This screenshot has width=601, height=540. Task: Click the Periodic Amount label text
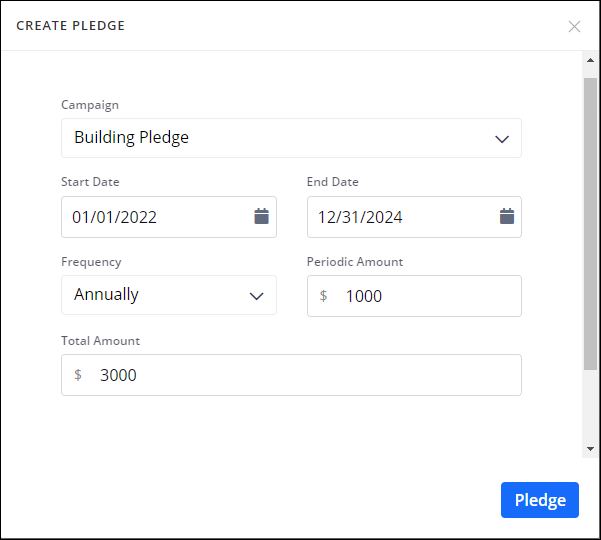click(355, 262)
